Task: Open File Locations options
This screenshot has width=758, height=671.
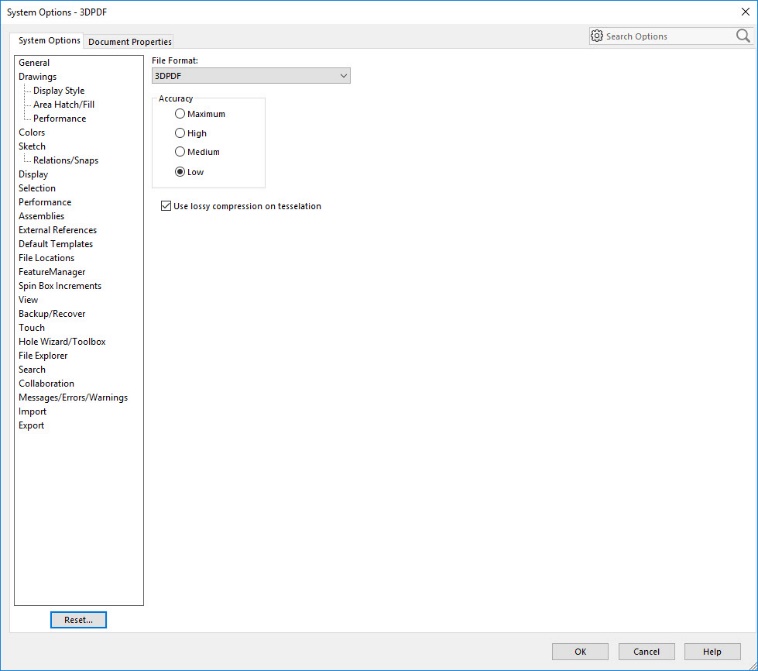Action: [46, 258]
